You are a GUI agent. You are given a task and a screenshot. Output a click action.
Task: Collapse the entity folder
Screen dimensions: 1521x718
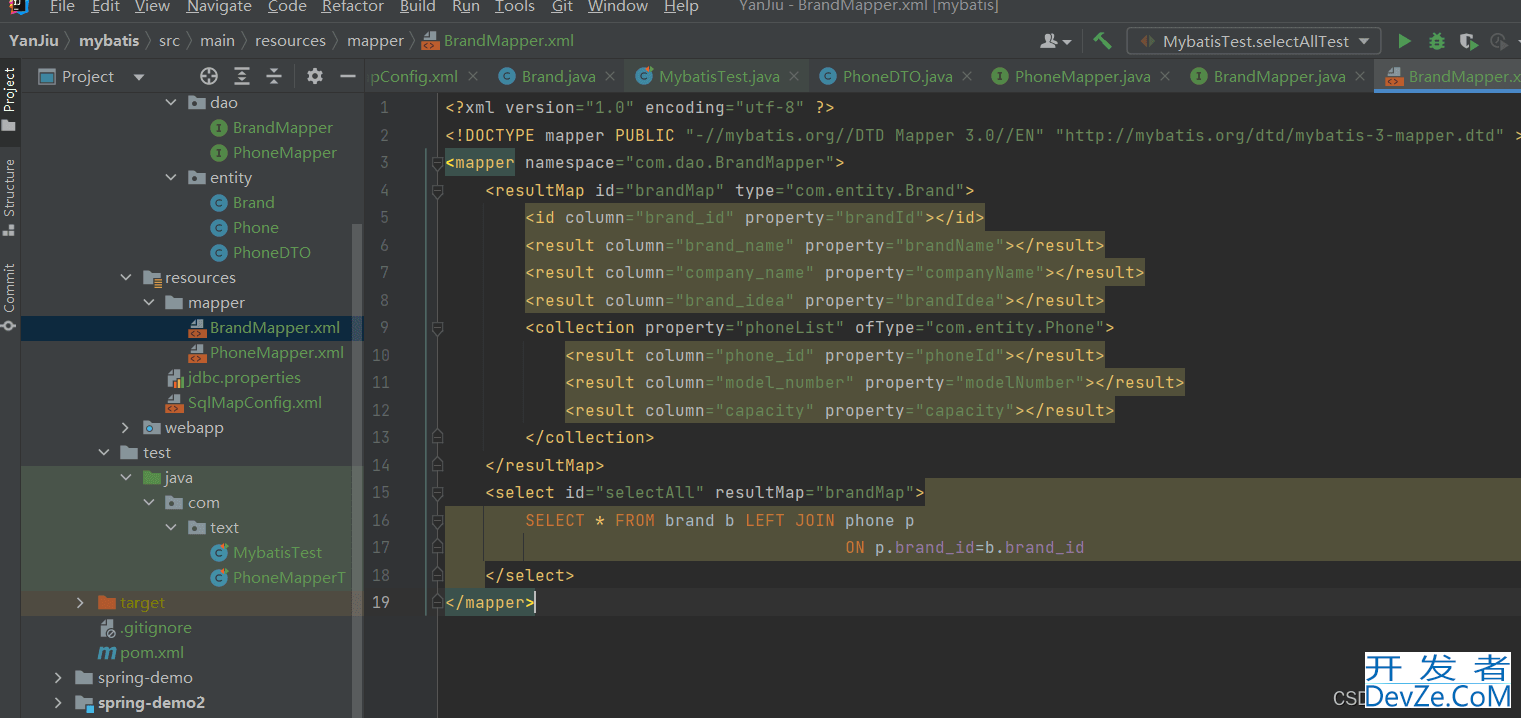(x=171, y=177)
